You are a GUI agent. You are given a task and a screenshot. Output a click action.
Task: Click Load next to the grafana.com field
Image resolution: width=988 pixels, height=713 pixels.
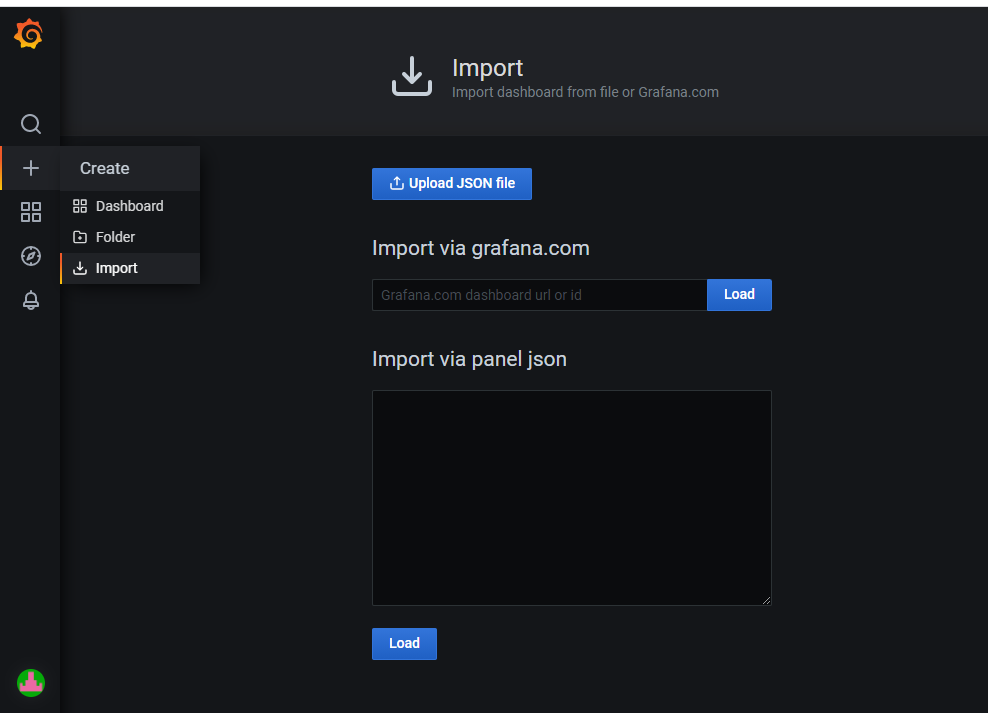click(739, 295)
